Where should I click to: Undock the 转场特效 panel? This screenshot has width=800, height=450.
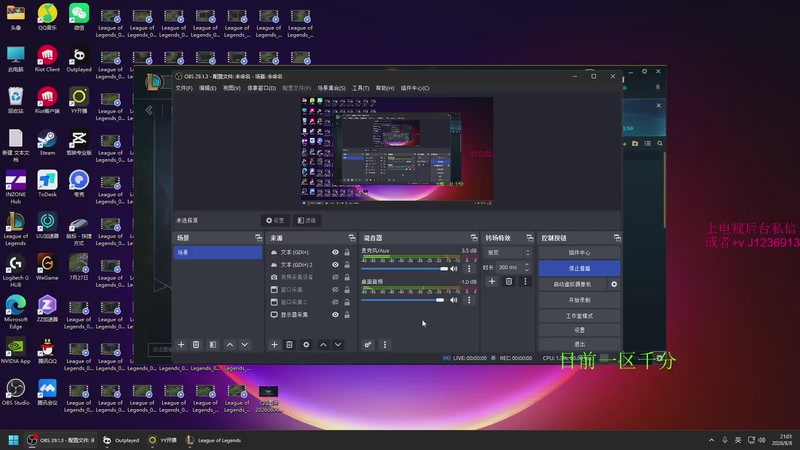tap(529, 238)
